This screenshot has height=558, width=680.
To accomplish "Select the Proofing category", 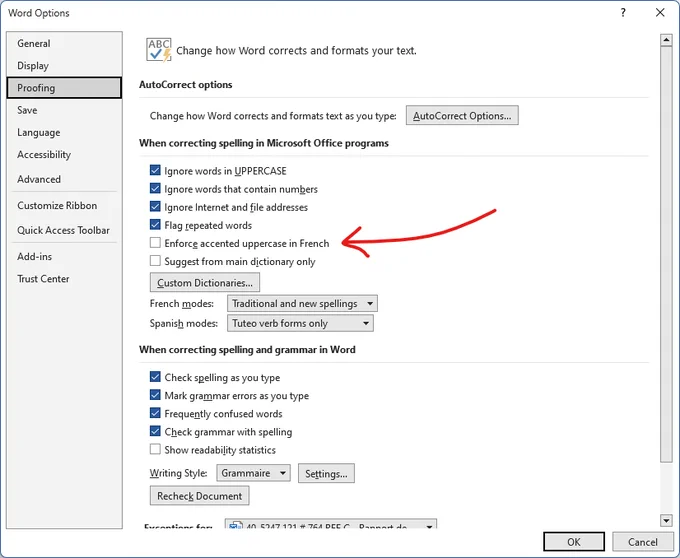I will point(64,88).
